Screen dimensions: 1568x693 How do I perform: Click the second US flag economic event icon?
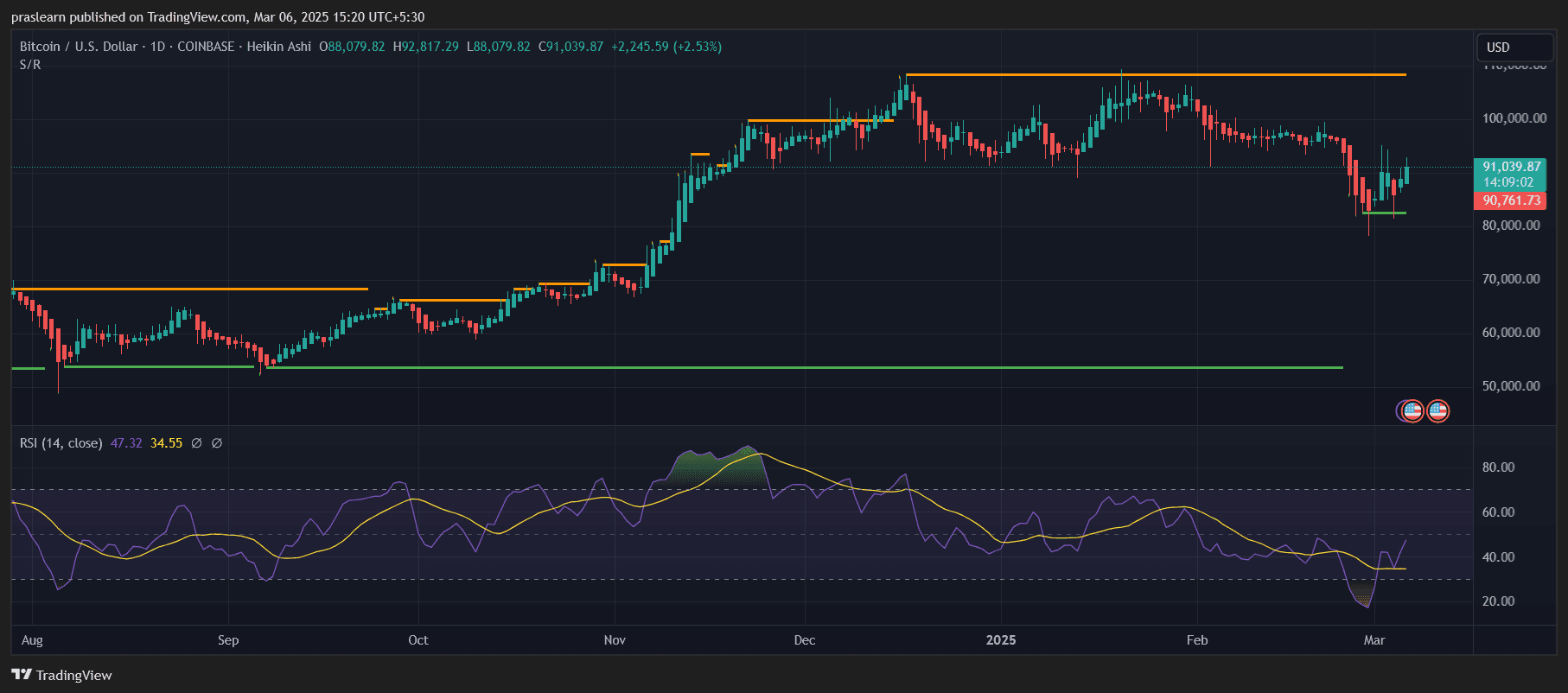pos(1438,411)
